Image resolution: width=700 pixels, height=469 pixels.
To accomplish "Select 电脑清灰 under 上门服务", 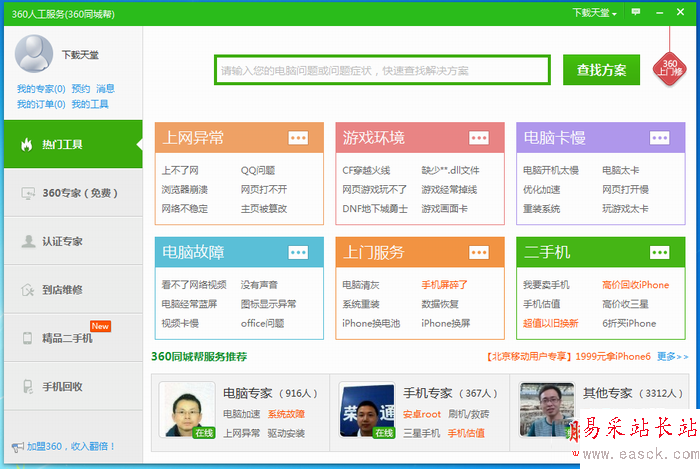I will [x=361, y=285].
